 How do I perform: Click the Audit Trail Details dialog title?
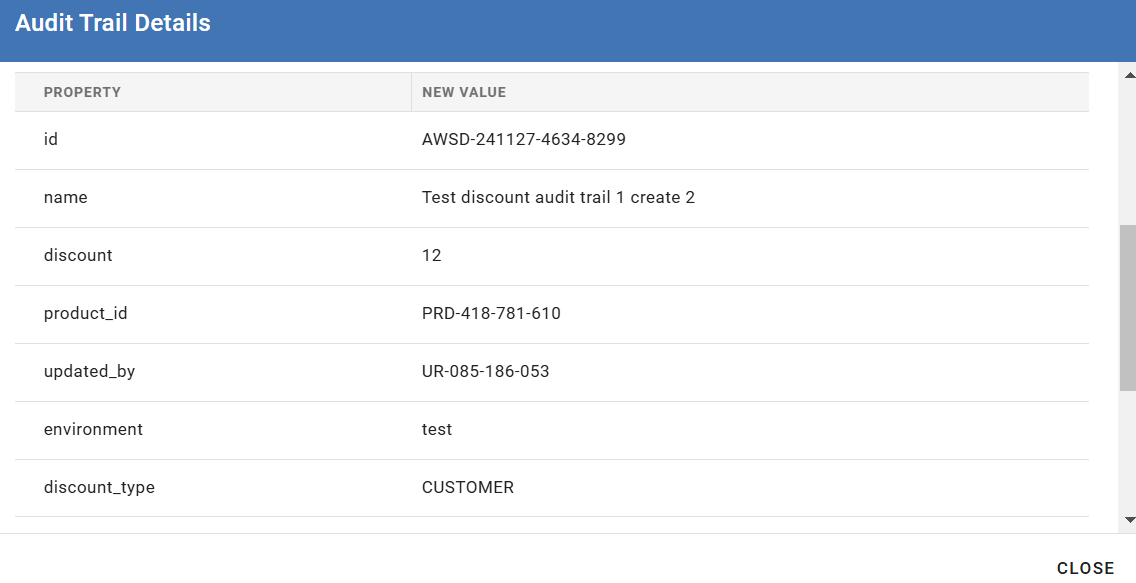[113, 22]
